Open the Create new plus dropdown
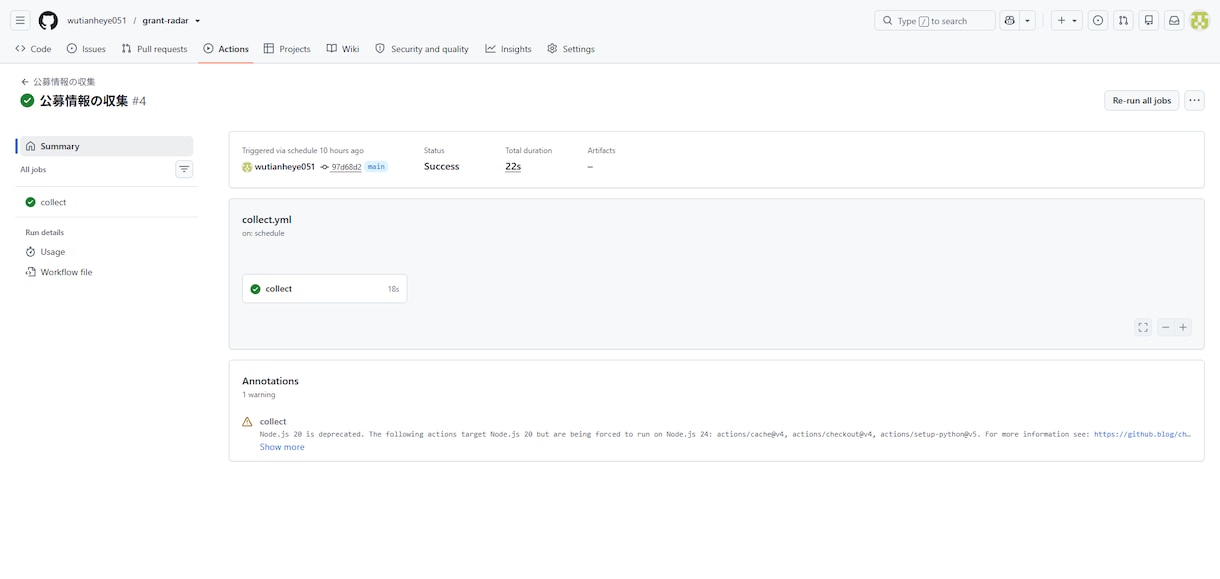 click(x=1067, y=20)
